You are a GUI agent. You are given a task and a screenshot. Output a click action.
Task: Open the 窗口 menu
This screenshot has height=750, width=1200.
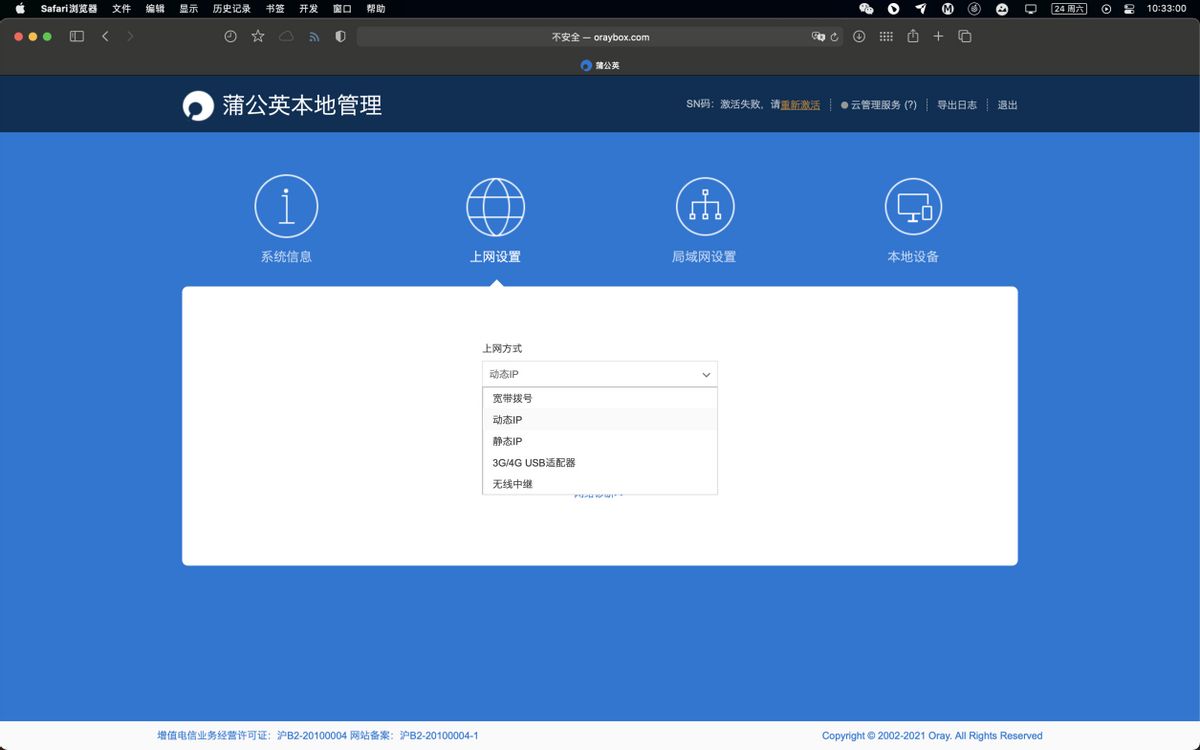pyautogui.click(x=342, y=9)
